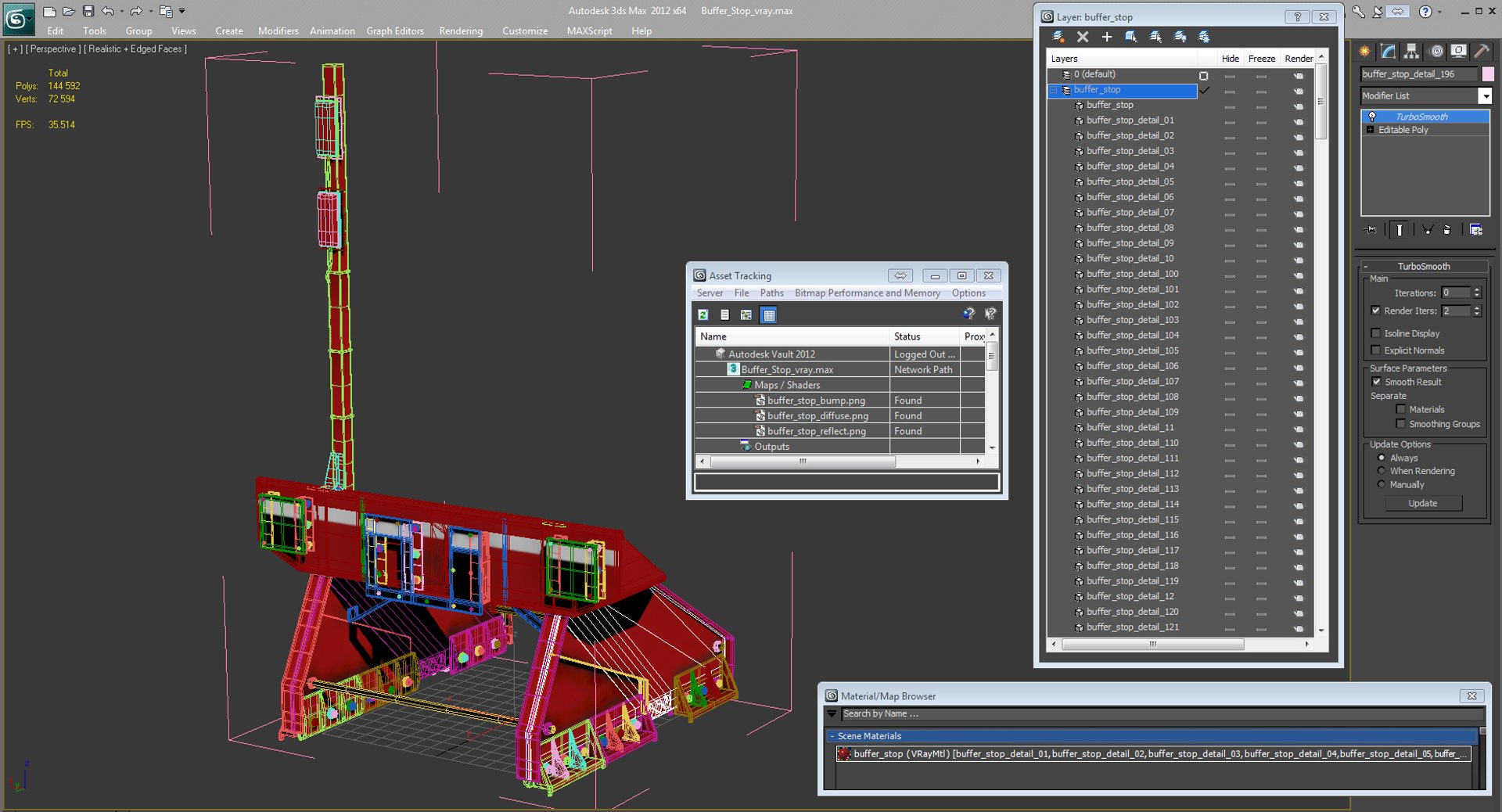This screenshot has width=1502, height=812.
Task: Click Save File icon in quick access toolbar
Action: (88, 11)
